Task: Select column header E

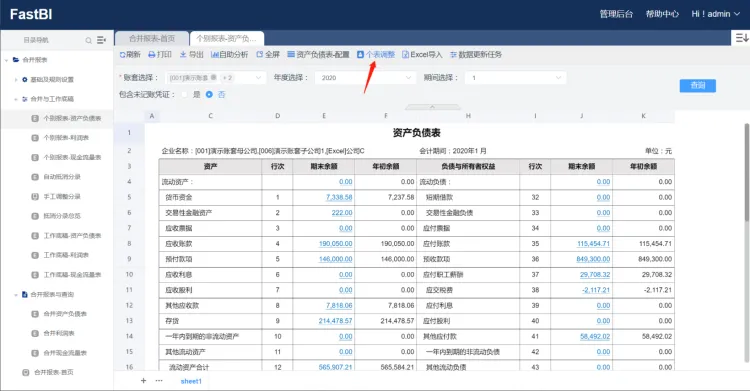Action: [x=324, y=116]
